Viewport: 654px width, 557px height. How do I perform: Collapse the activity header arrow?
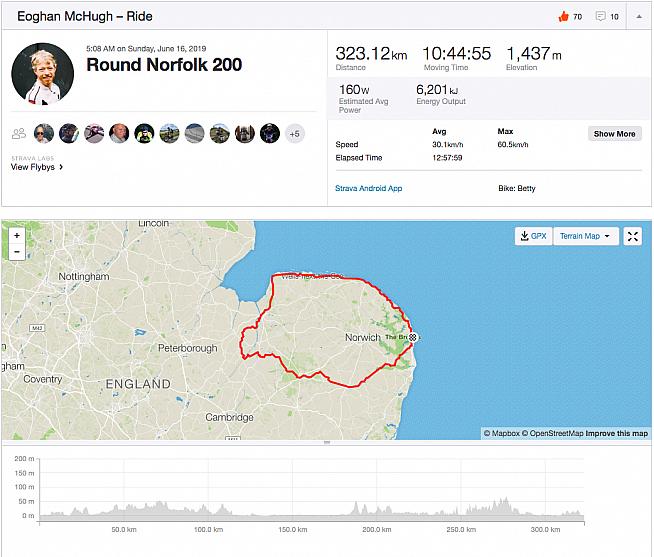tap(639, 17)
